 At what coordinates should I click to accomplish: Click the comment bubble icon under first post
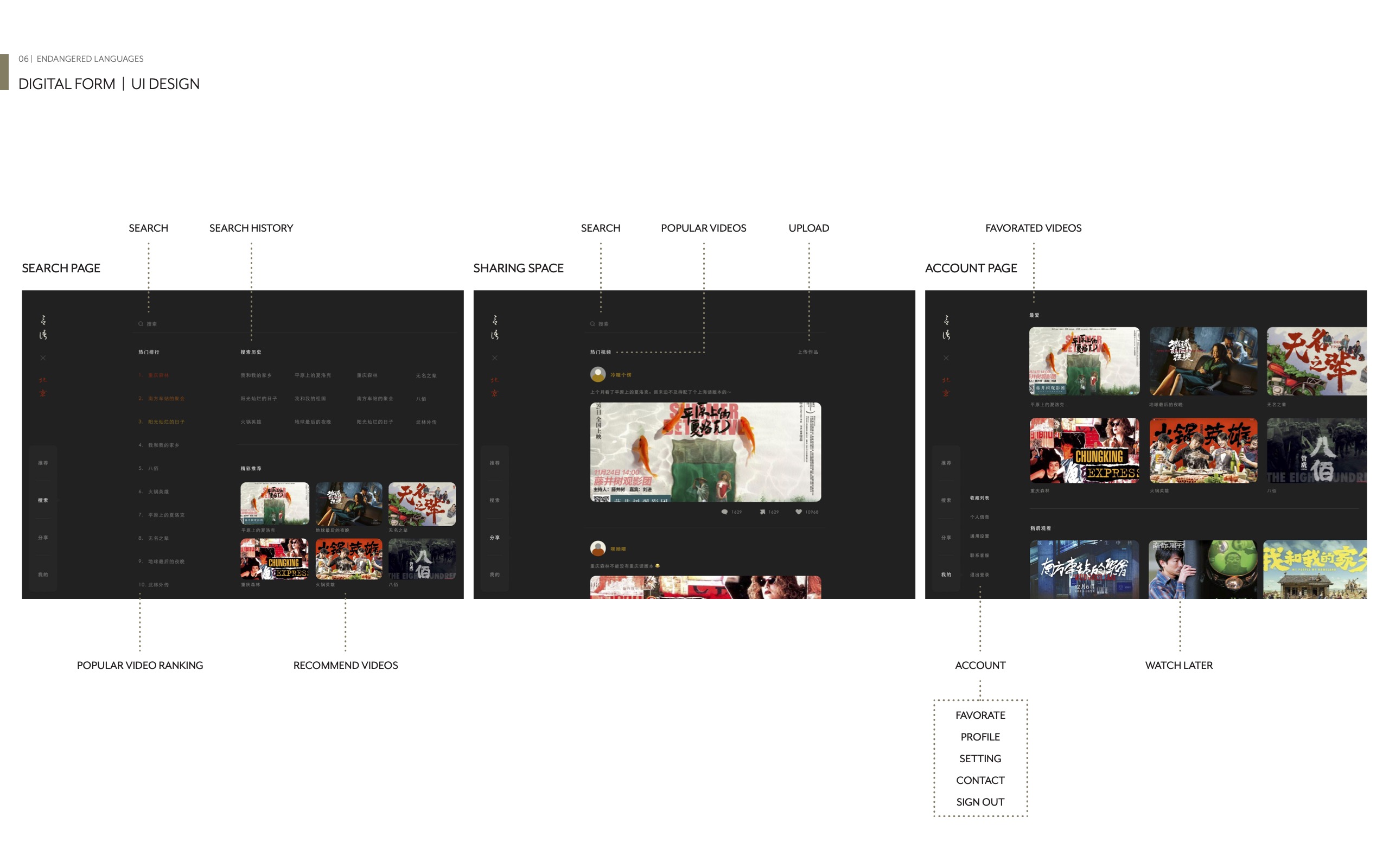pyautogui.click(x=724, y=512)
